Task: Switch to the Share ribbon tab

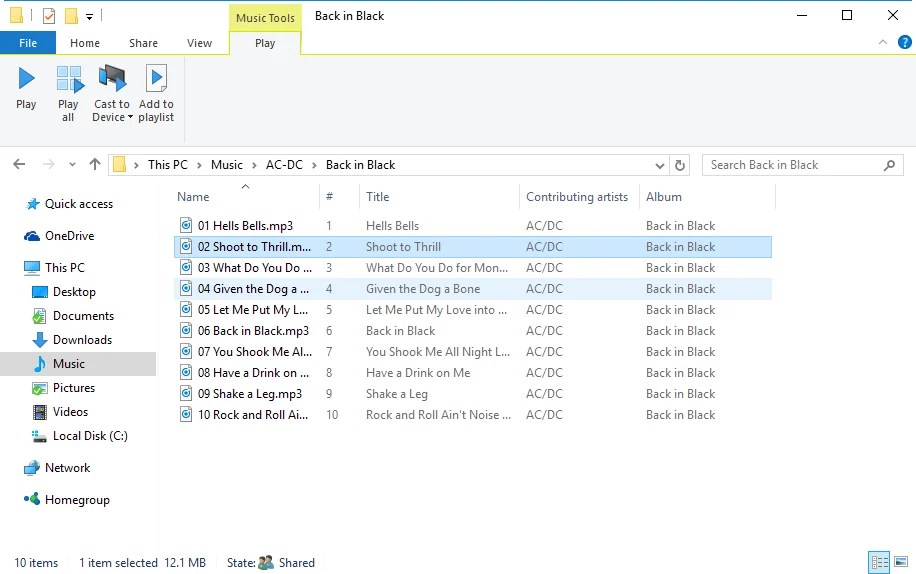Action: tap(143, 43)
